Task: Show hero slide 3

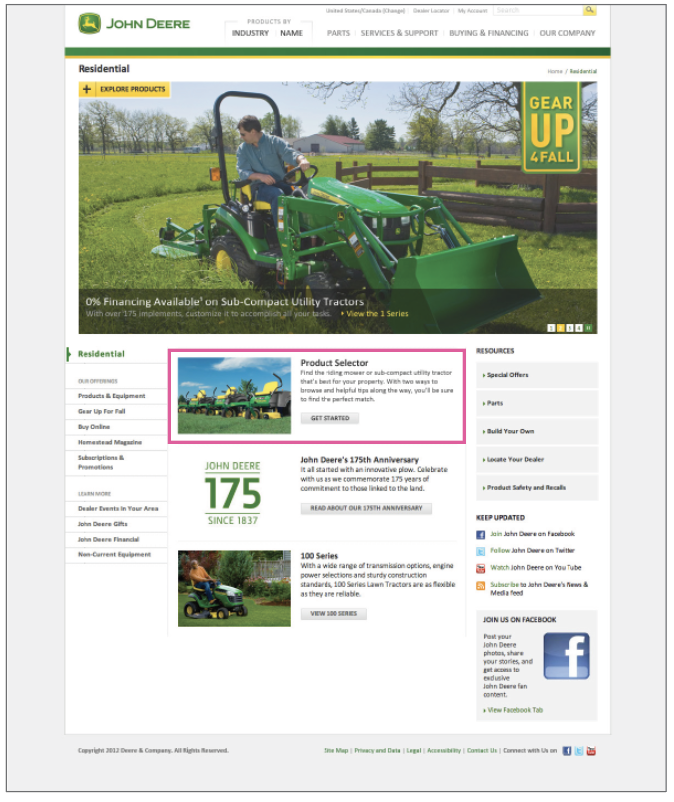Action: [570, 328]
